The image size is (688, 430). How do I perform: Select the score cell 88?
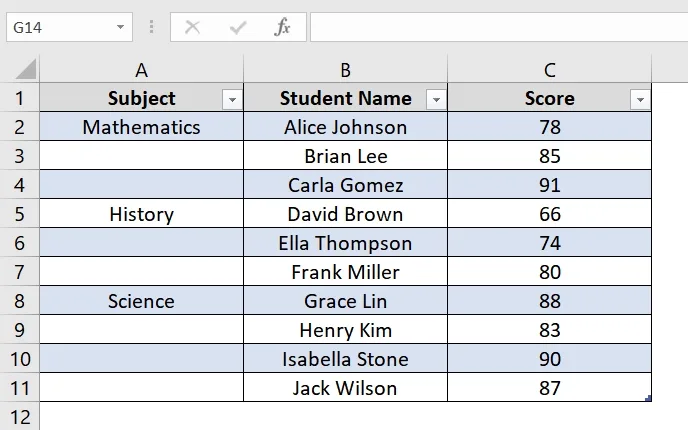pos(549,300)
